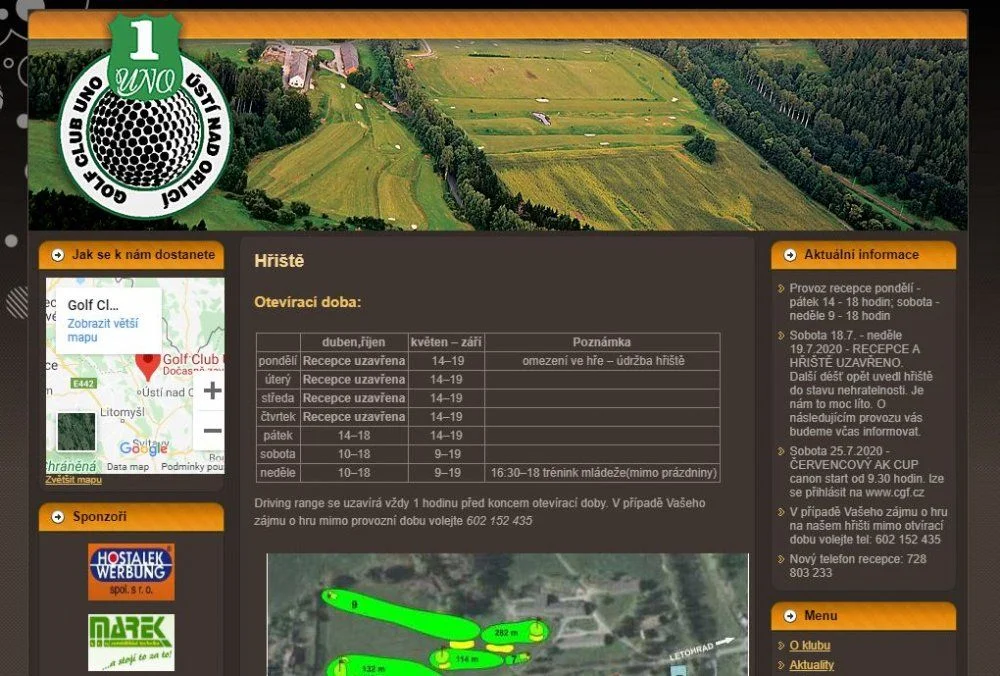1000x676 pixels.
Task: Open the Marek sponsor logo
Action: click(x=131, y=642)
